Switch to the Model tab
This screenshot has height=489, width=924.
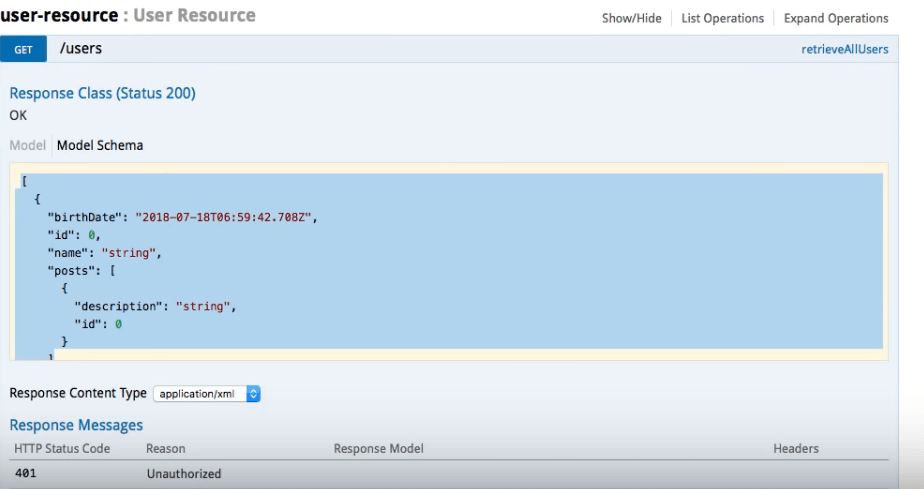pos(27,145)
